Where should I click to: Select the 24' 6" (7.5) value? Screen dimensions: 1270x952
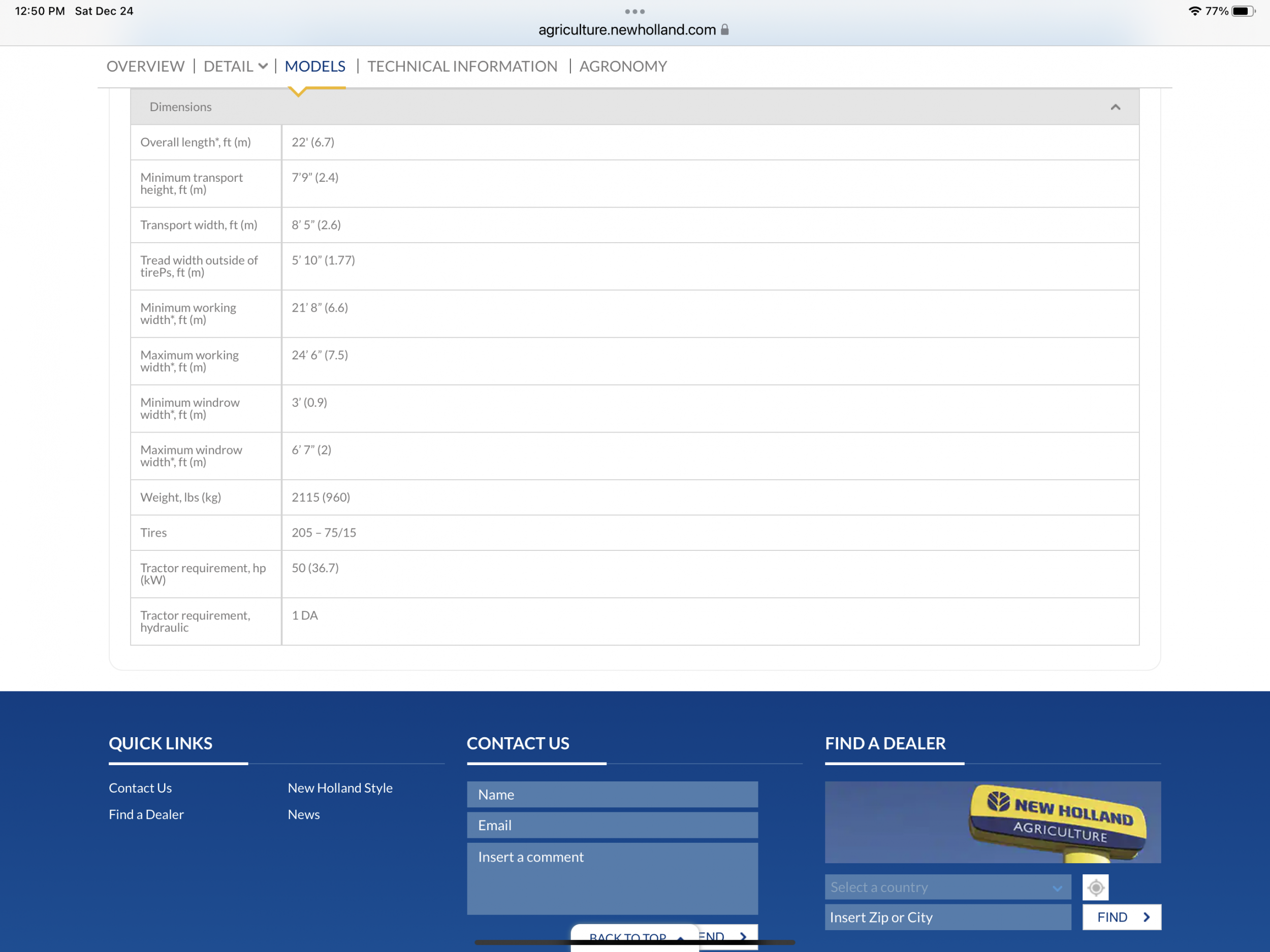tap(320, 354)
